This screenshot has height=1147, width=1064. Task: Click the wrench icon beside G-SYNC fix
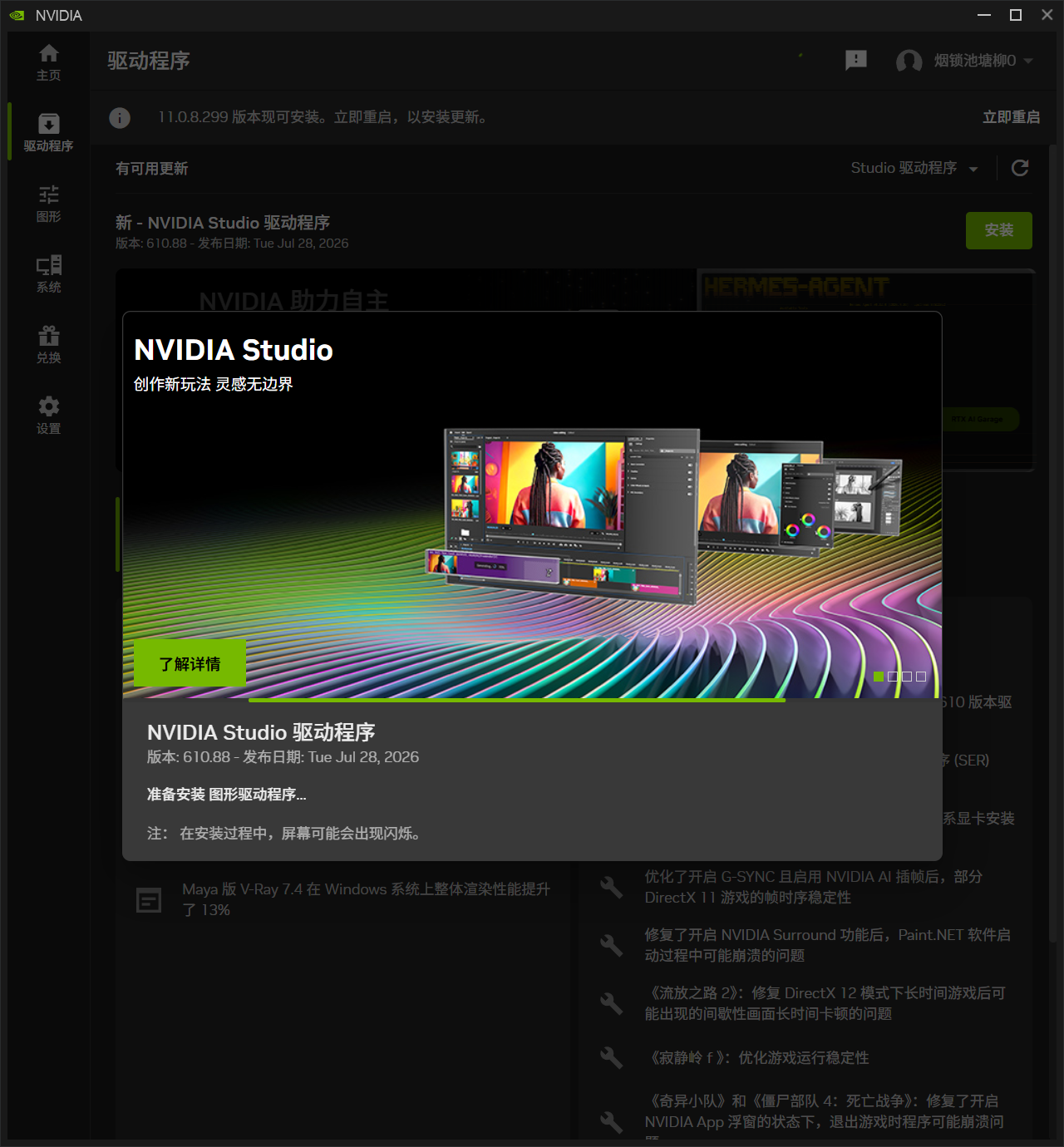(612, 887)
